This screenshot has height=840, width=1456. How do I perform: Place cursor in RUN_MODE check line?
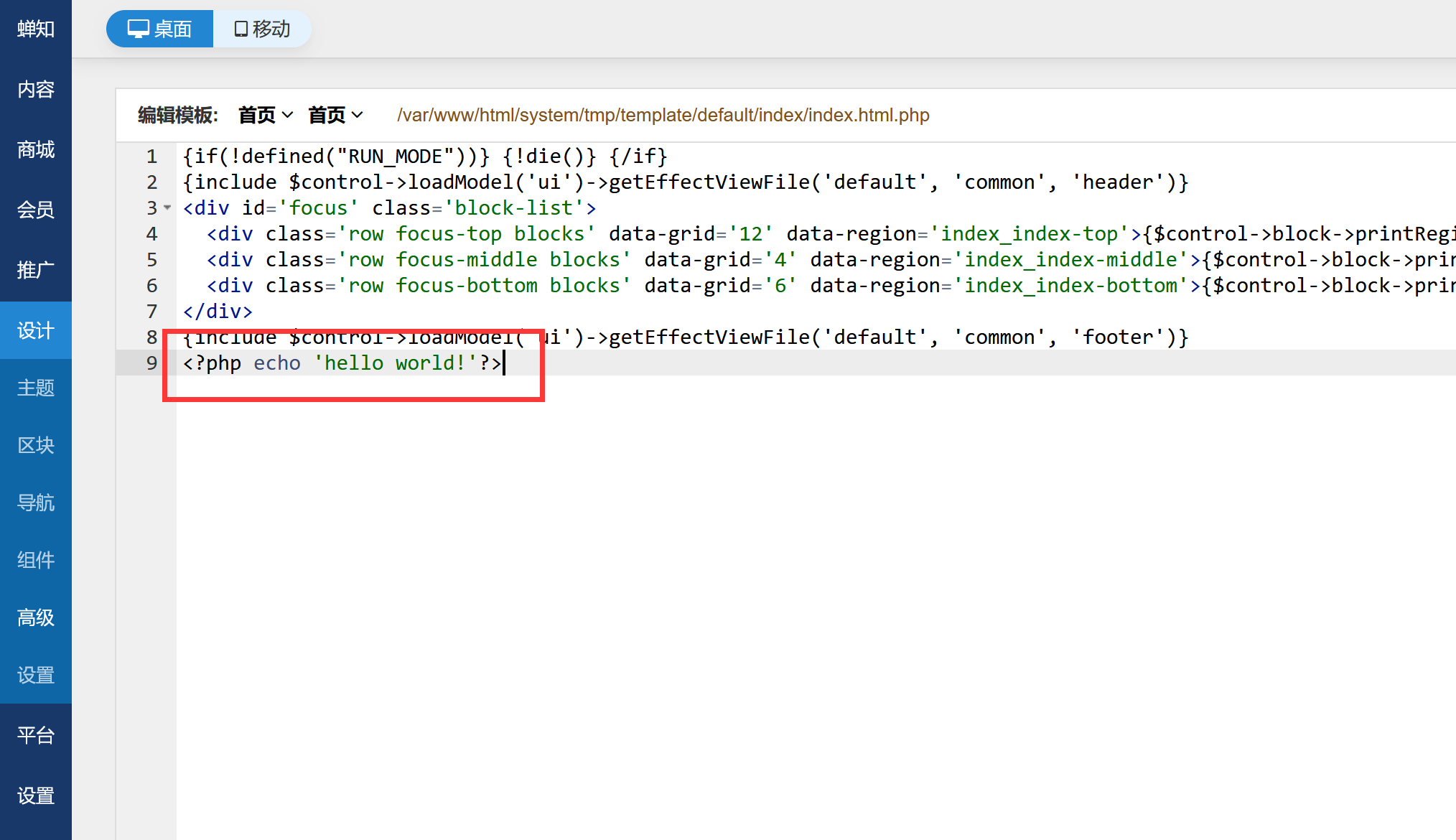[425, 157]
